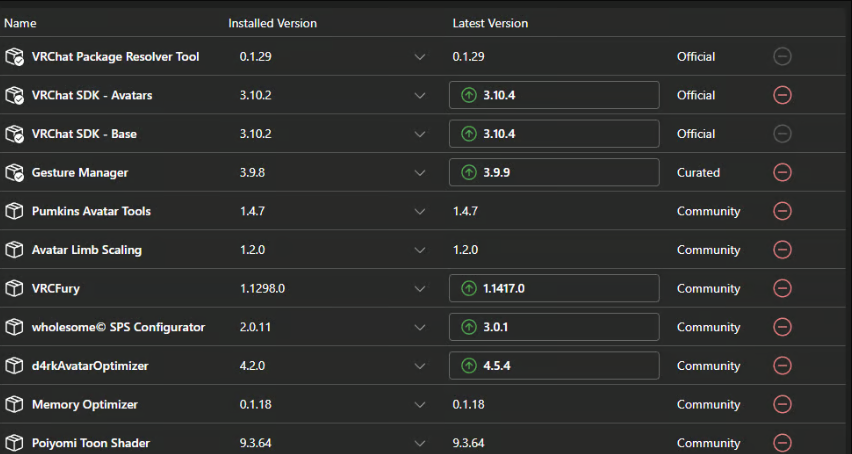
Task: Click the box icon beside VRCFury
Action: [x=14, y=288]
